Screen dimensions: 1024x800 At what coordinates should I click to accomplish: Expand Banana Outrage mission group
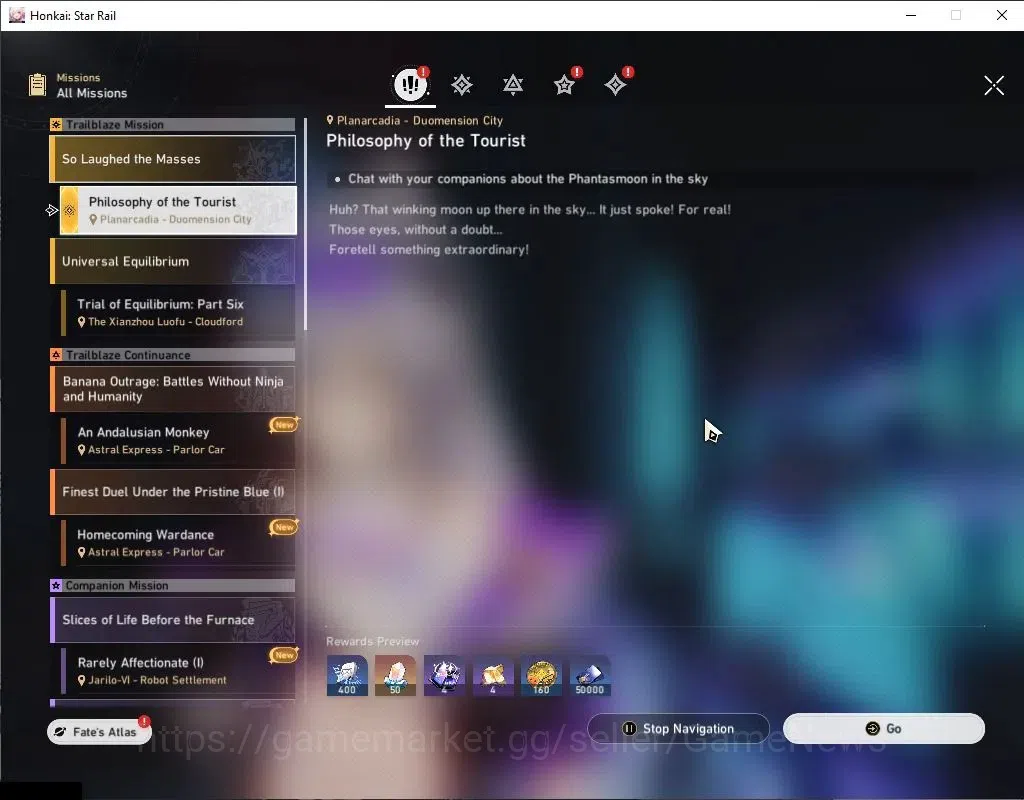tap(172, 389)
